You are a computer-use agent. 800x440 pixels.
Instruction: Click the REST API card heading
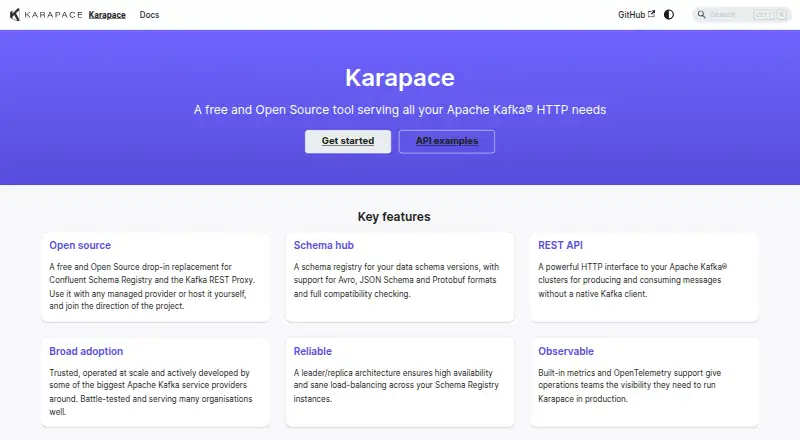click(x=560, y=245)
